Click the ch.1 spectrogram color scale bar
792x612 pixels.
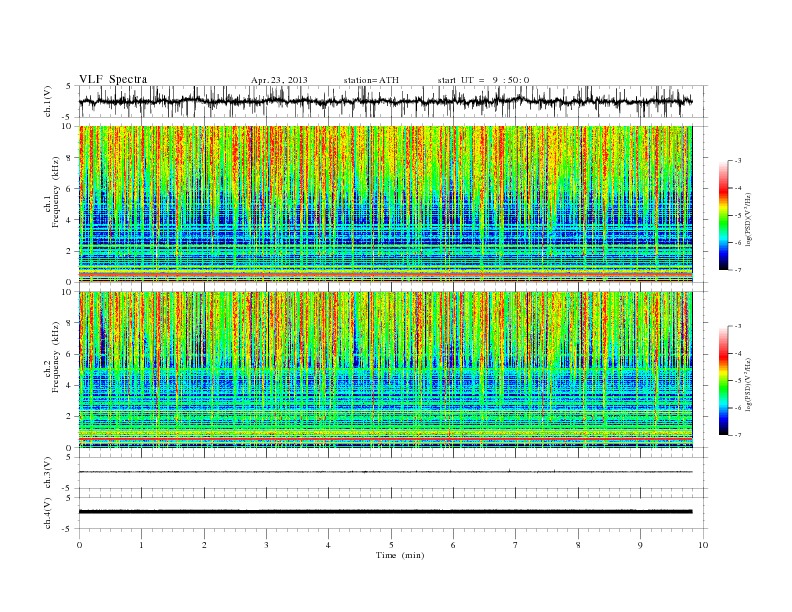point(723,215)
